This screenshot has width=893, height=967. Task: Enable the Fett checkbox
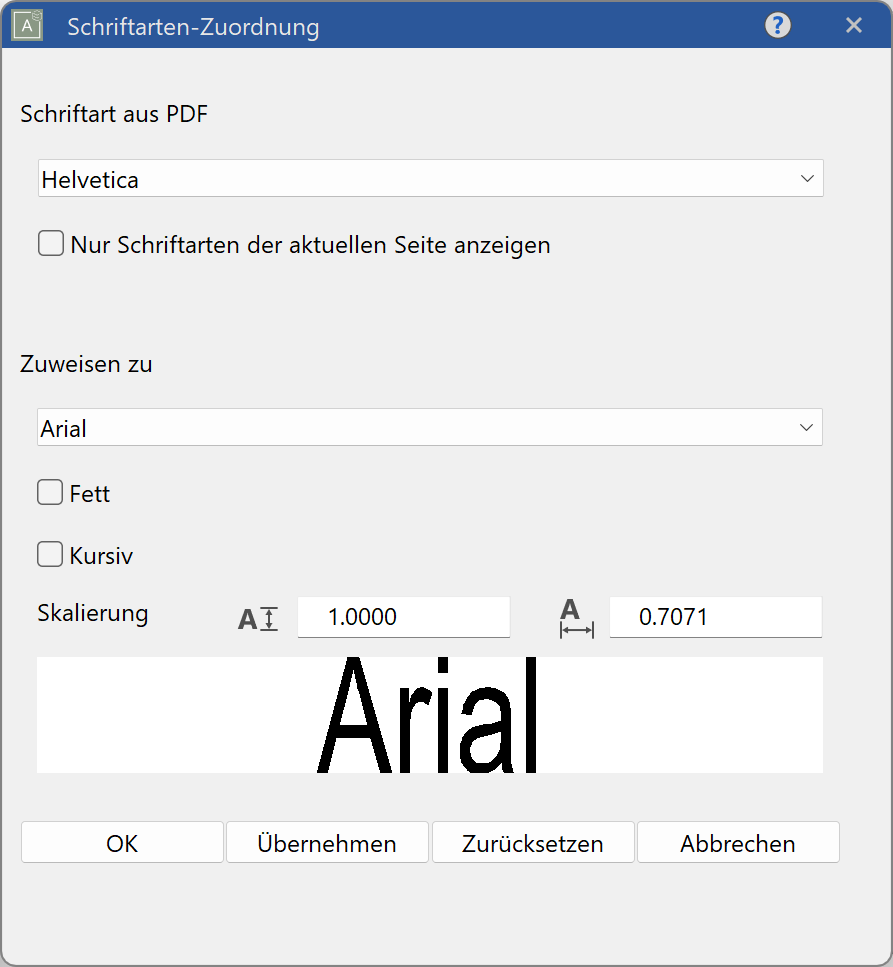(x=49, y=492)
